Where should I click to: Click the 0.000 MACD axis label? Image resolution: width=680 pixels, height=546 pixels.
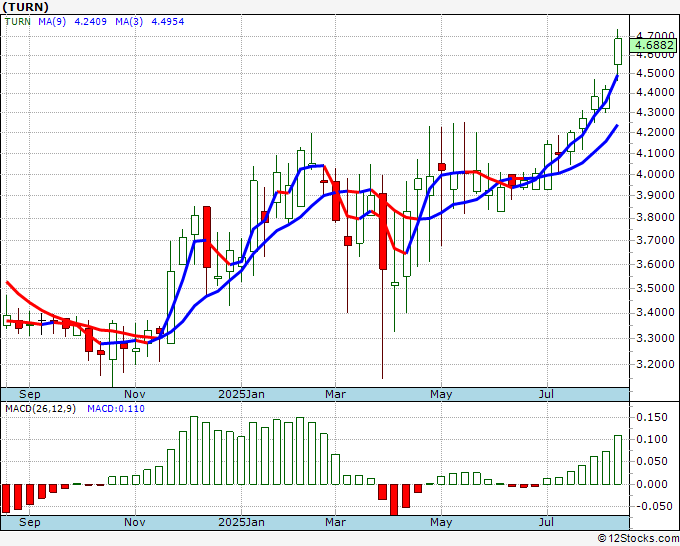tap(652, 484)
